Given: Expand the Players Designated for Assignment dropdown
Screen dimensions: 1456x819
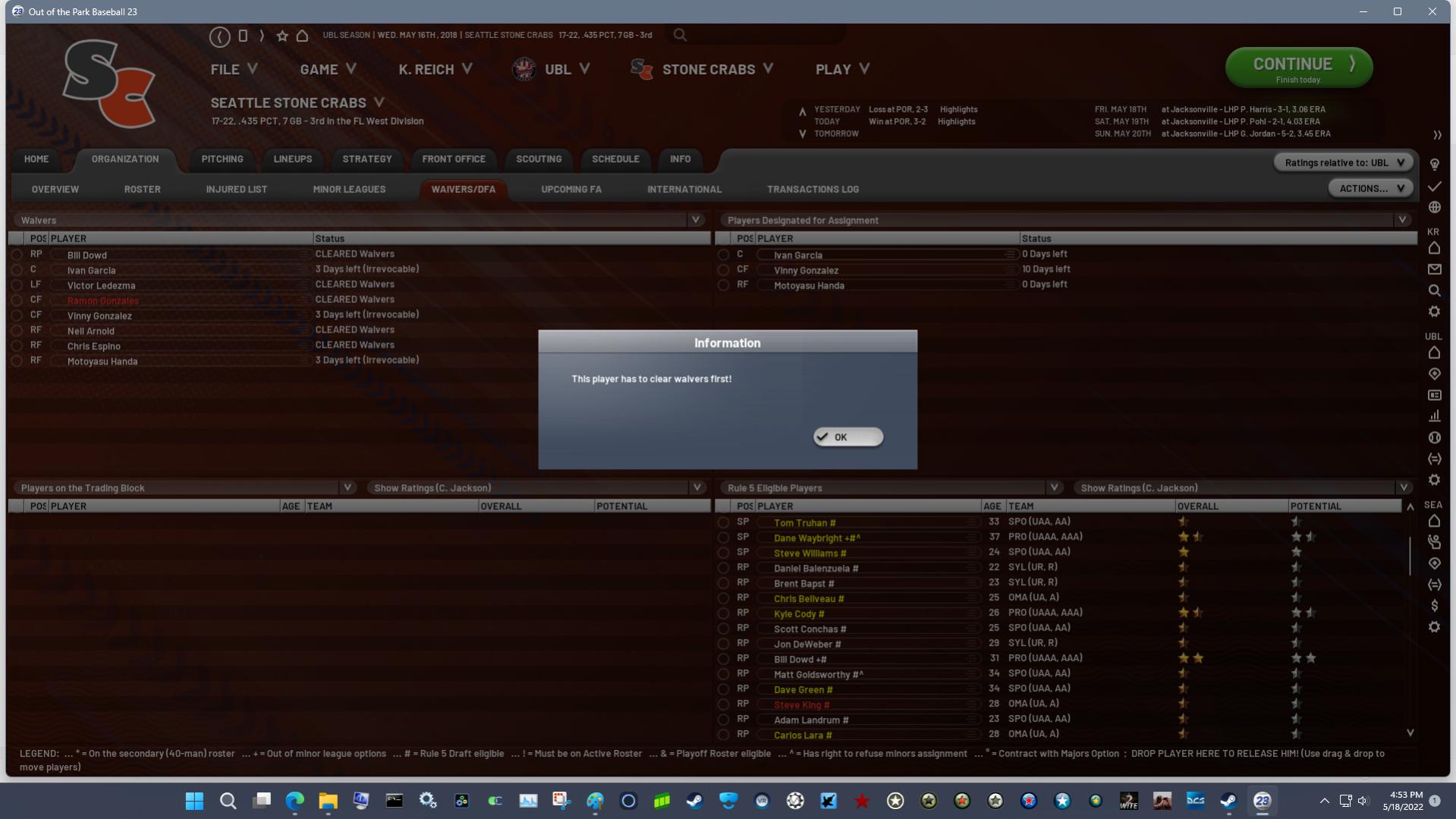Looking at the screenshot, I should click(1402, 220).
